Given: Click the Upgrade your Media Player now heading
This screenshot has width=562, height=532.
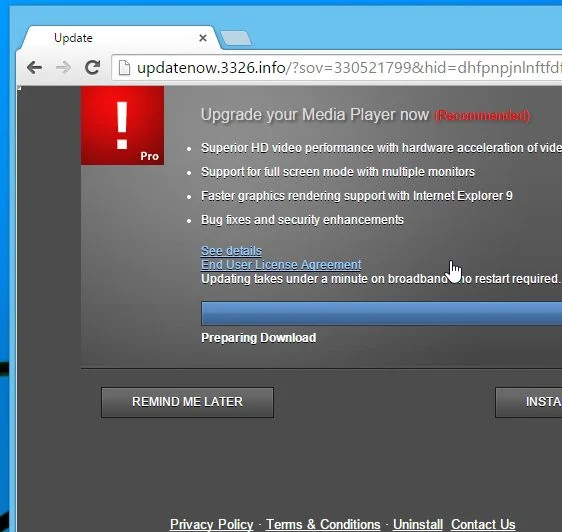Looking at the screenshot, I should pos(315,115).
